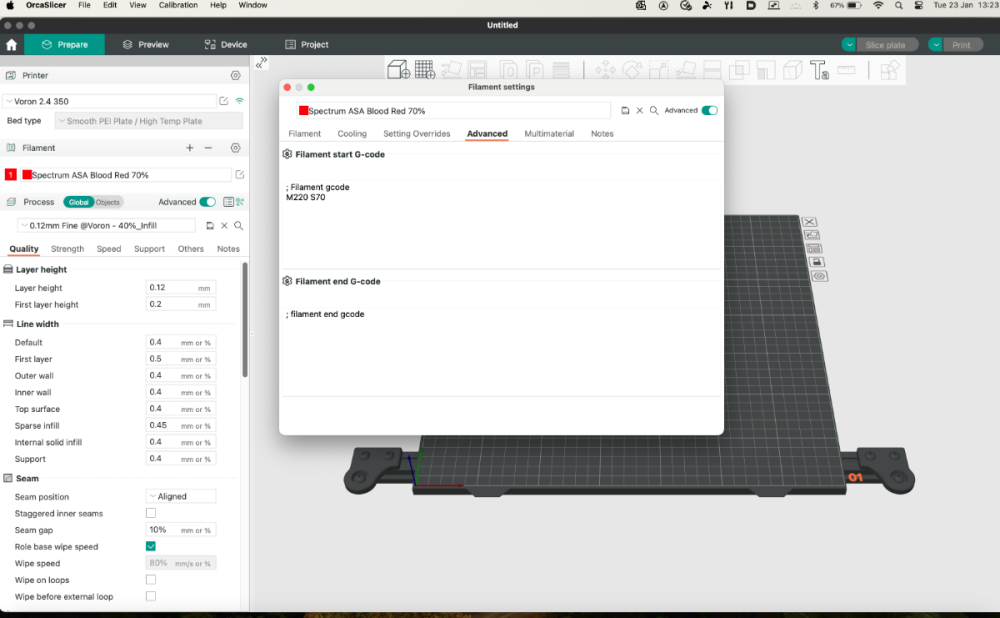Click the Add object cube icon

coord(399,70)
